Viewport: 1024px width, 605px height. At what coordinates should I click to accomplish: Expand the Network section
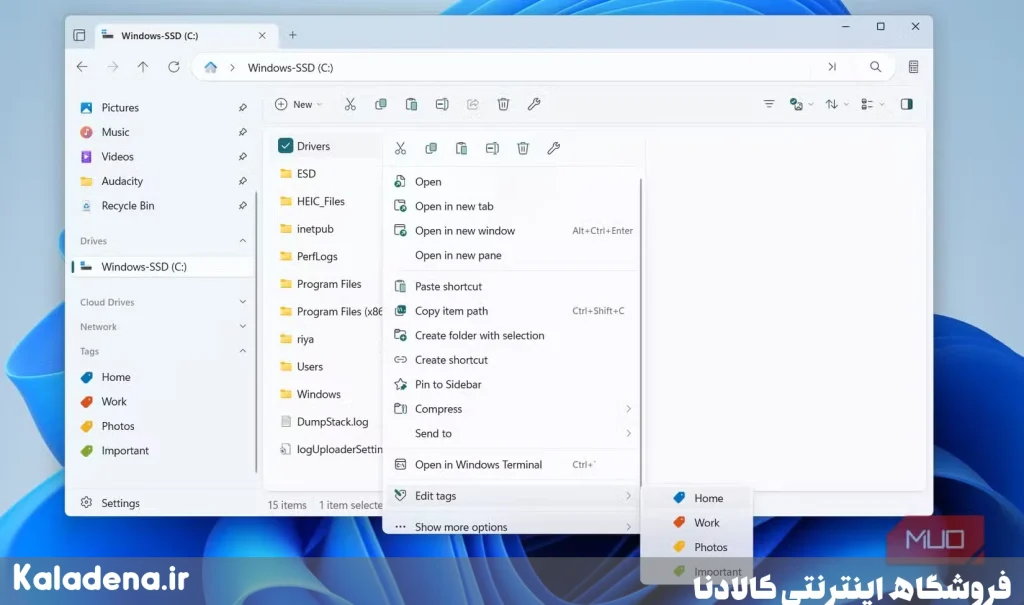pos(243,327)
